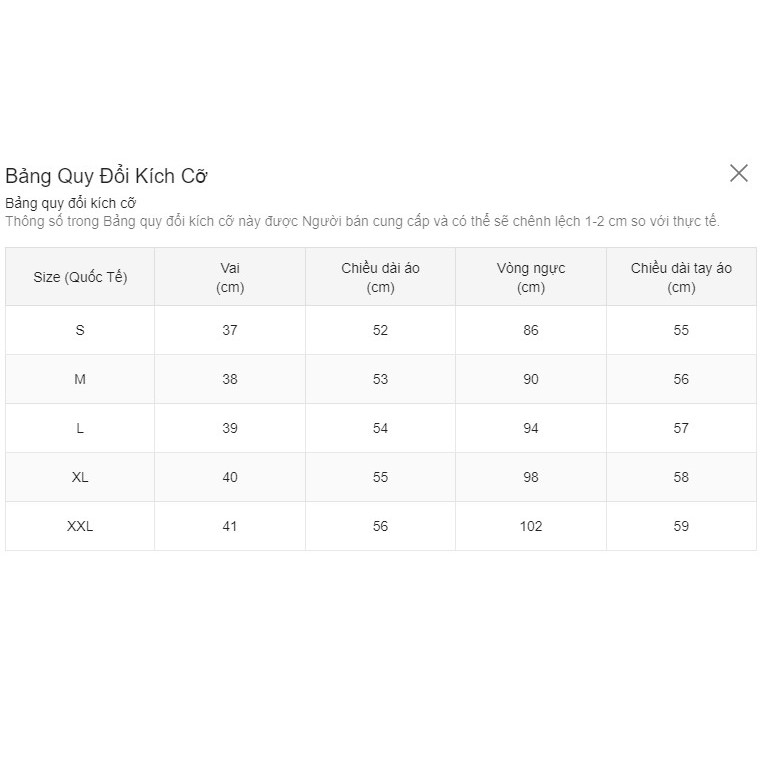Click the 'Vòng ngực (cm)' column header
Image resolution: width=768 pixels, height=768 pixels.
531,277
